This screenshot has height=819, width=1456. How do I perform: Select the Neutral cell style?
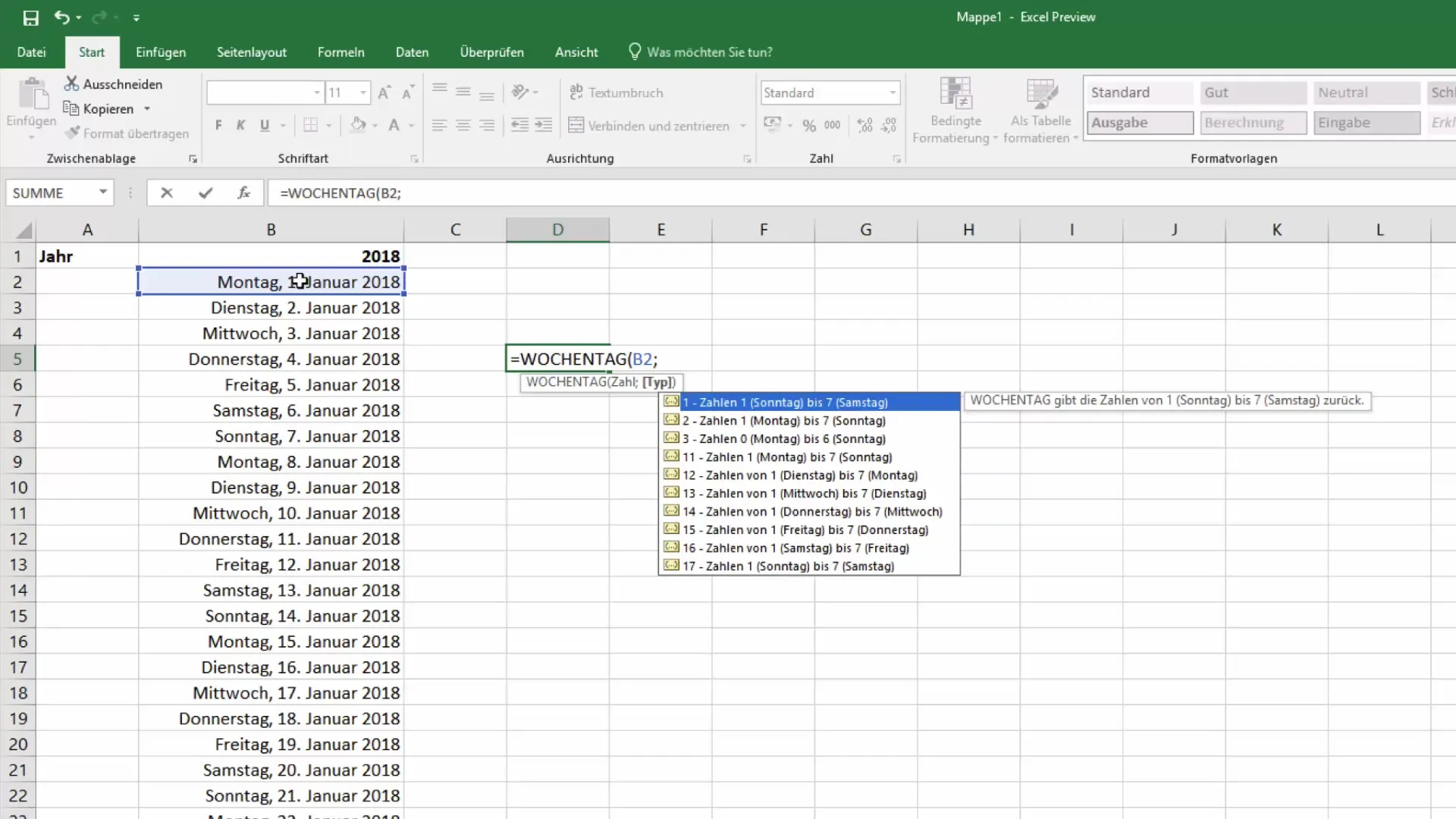[x=1367, y=93]
